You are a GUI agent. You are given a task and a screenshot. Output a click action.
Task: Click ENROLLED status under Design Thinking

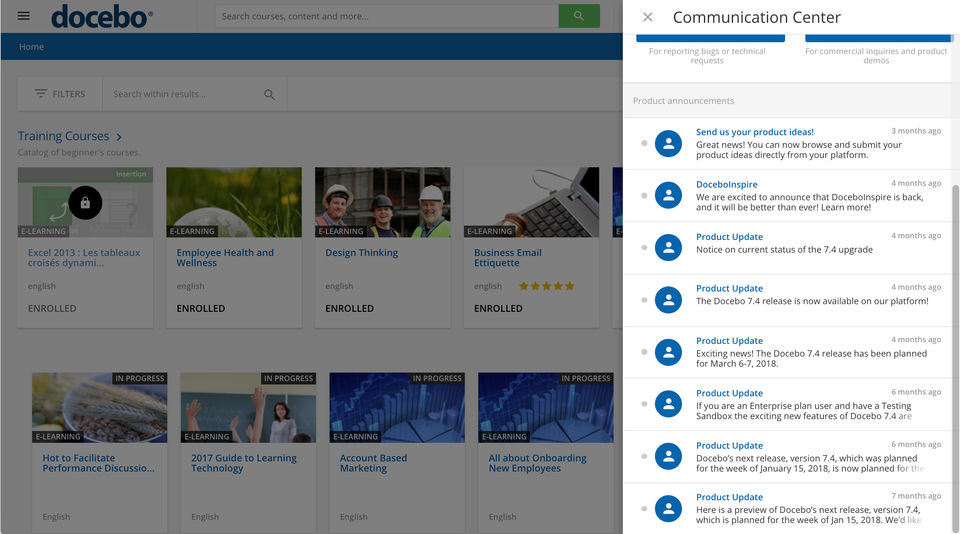pos(349,308)
